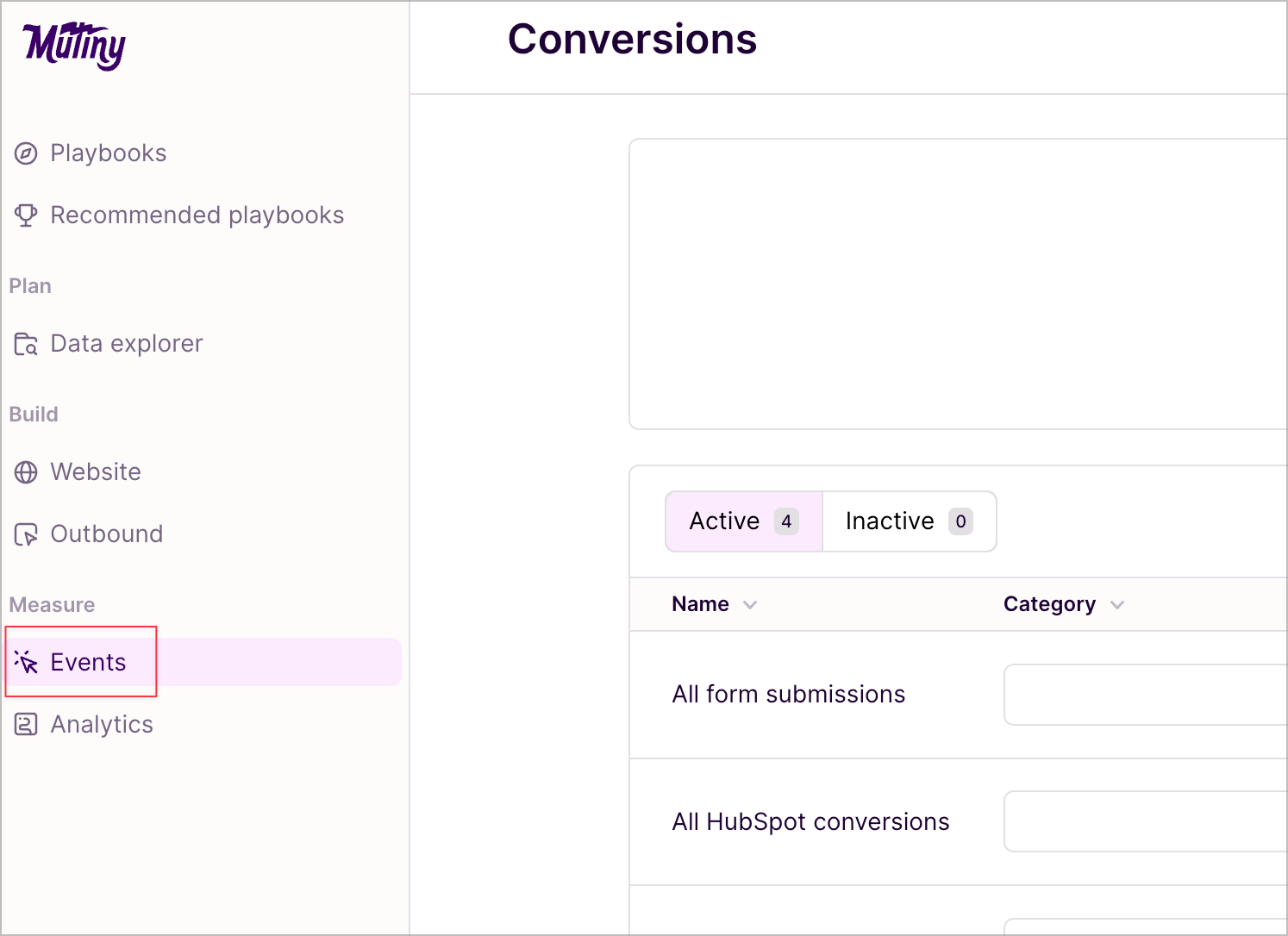Image resolution: width=1288 pixels, height=936 pixels.
Task: Go to the Website section under Build
Action: click(x=96, y=471)
